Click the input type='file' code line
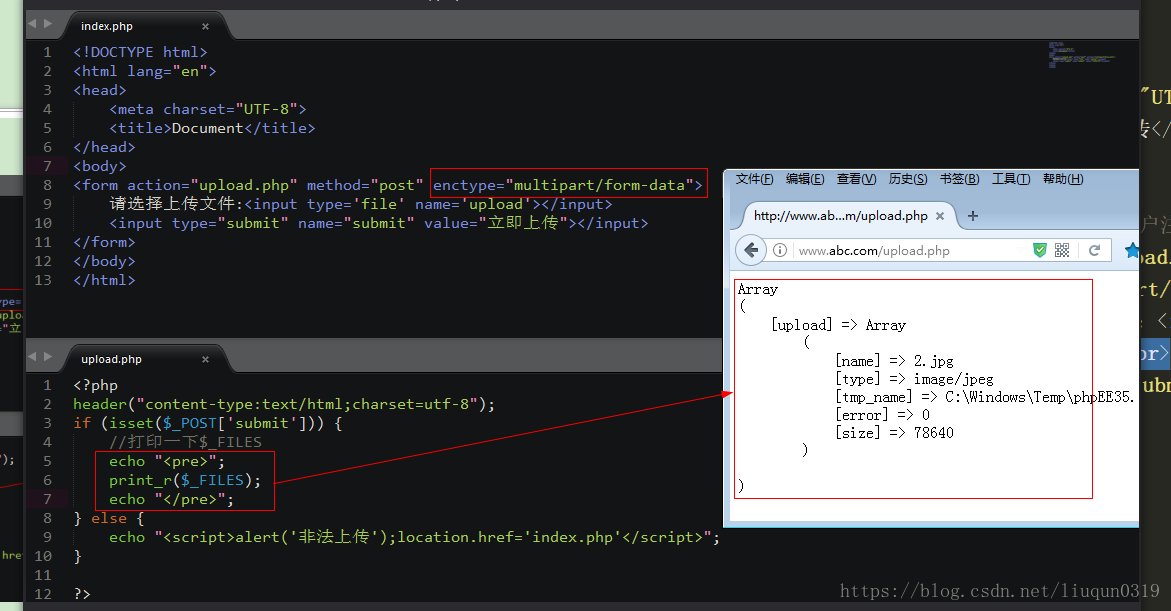This screenshot has width=1171, height=611. [x=361, y=204]
